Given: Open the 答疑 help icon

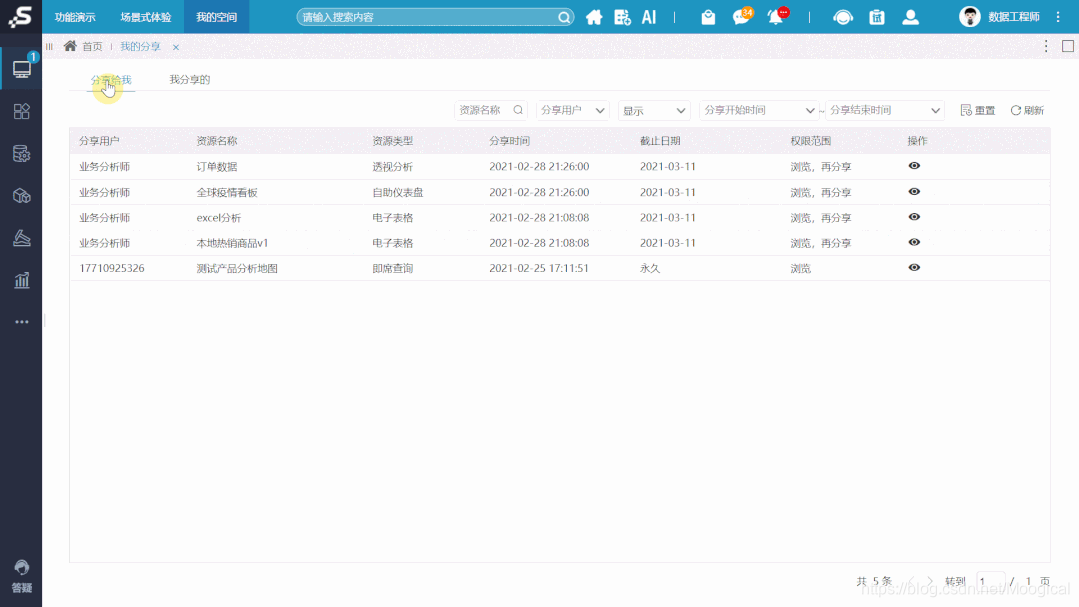Looking at the screenshot, I should coord(21,576).
